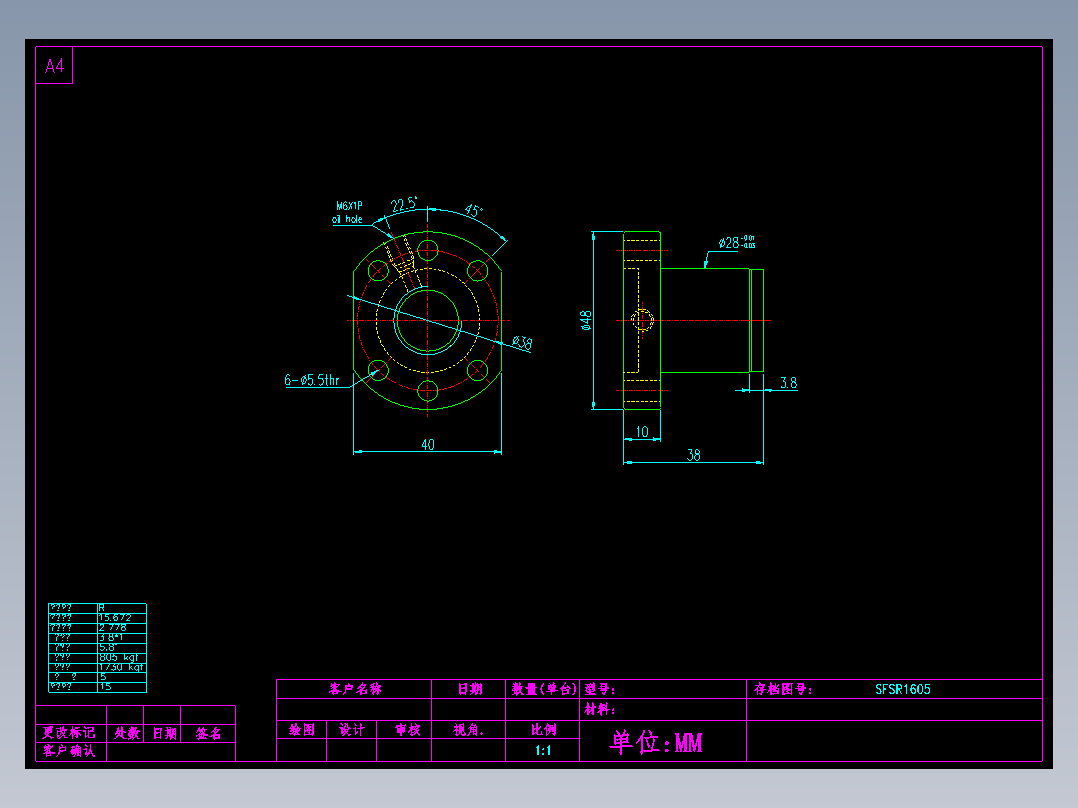The image size is (1078, 808).
Task: Click the "客户确认" label
Action: pos(69,751)
